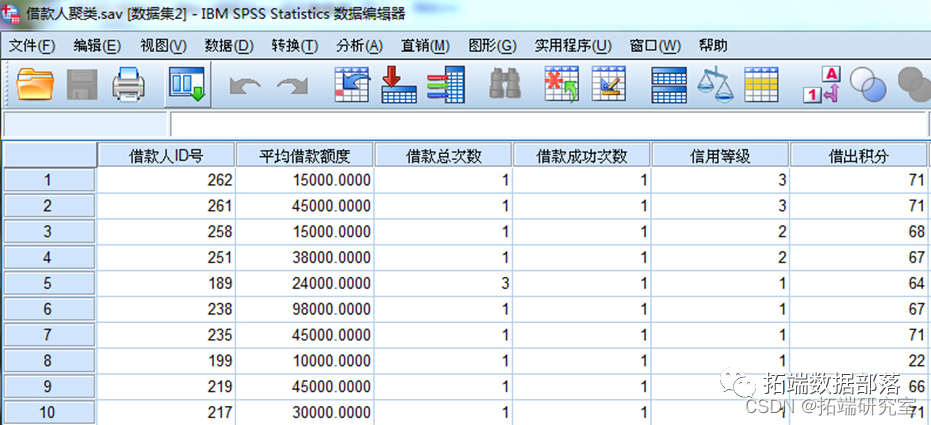The height and width of the screenshot is (425, 931).
Task: Click the Redo arrow icon
Action: (x=292, y=85)
